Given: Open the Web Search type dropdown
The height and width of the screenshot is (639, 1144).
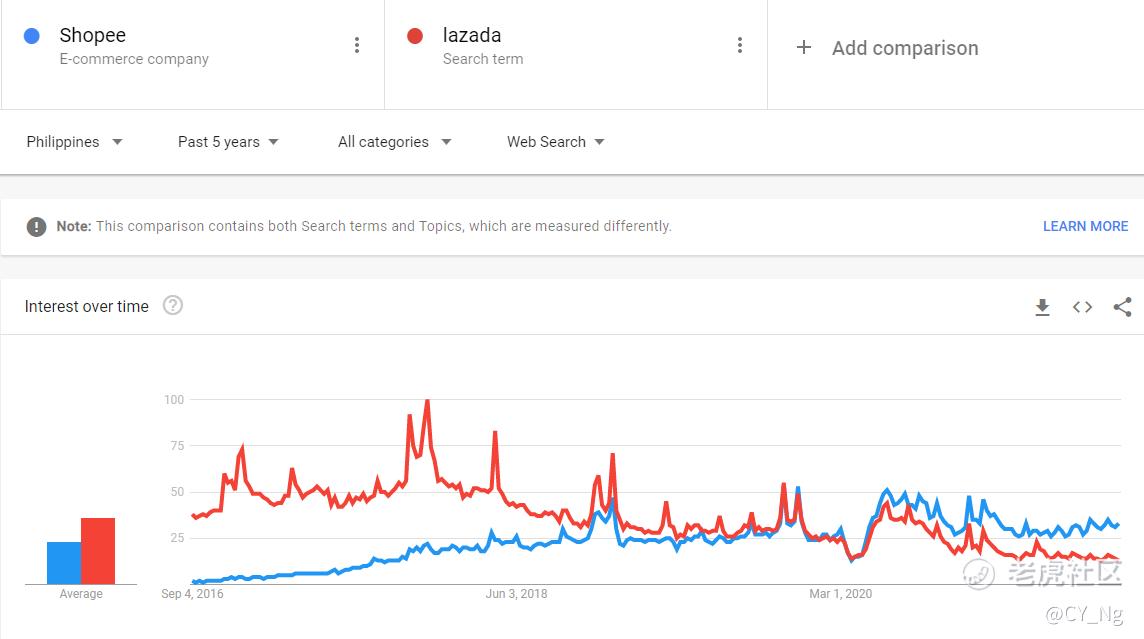Looking at the screenshot, I should 556,142.
